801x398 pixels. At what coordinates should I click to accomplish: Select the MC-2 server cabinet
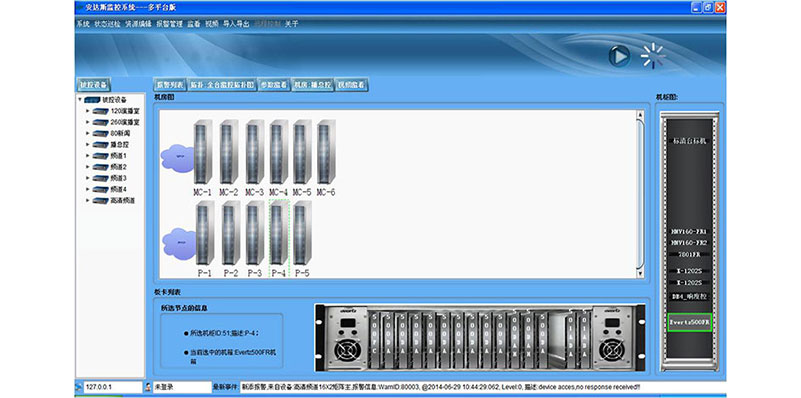point(229,152)
